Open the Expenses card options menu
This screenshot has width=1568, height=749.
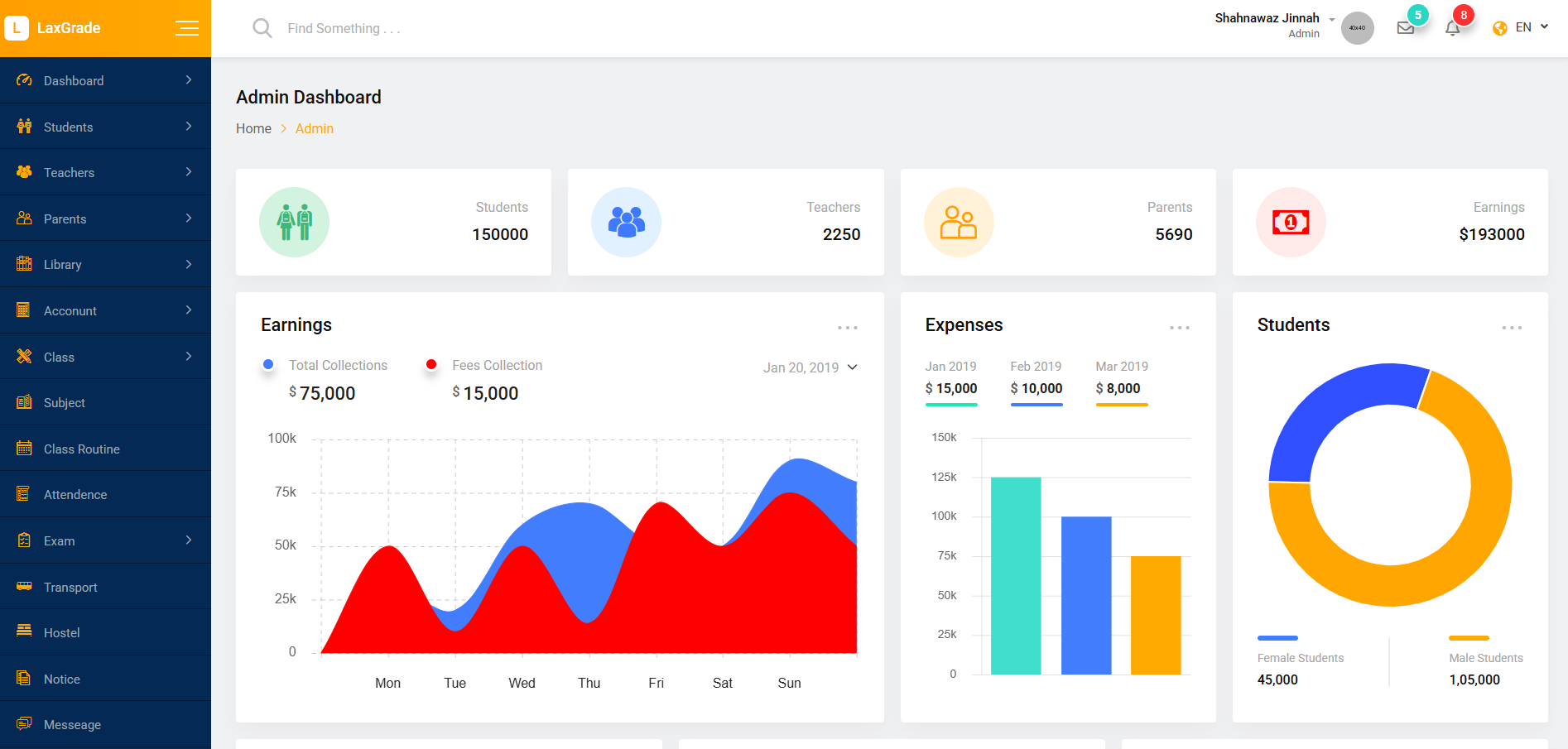[x=1179, y=327]
